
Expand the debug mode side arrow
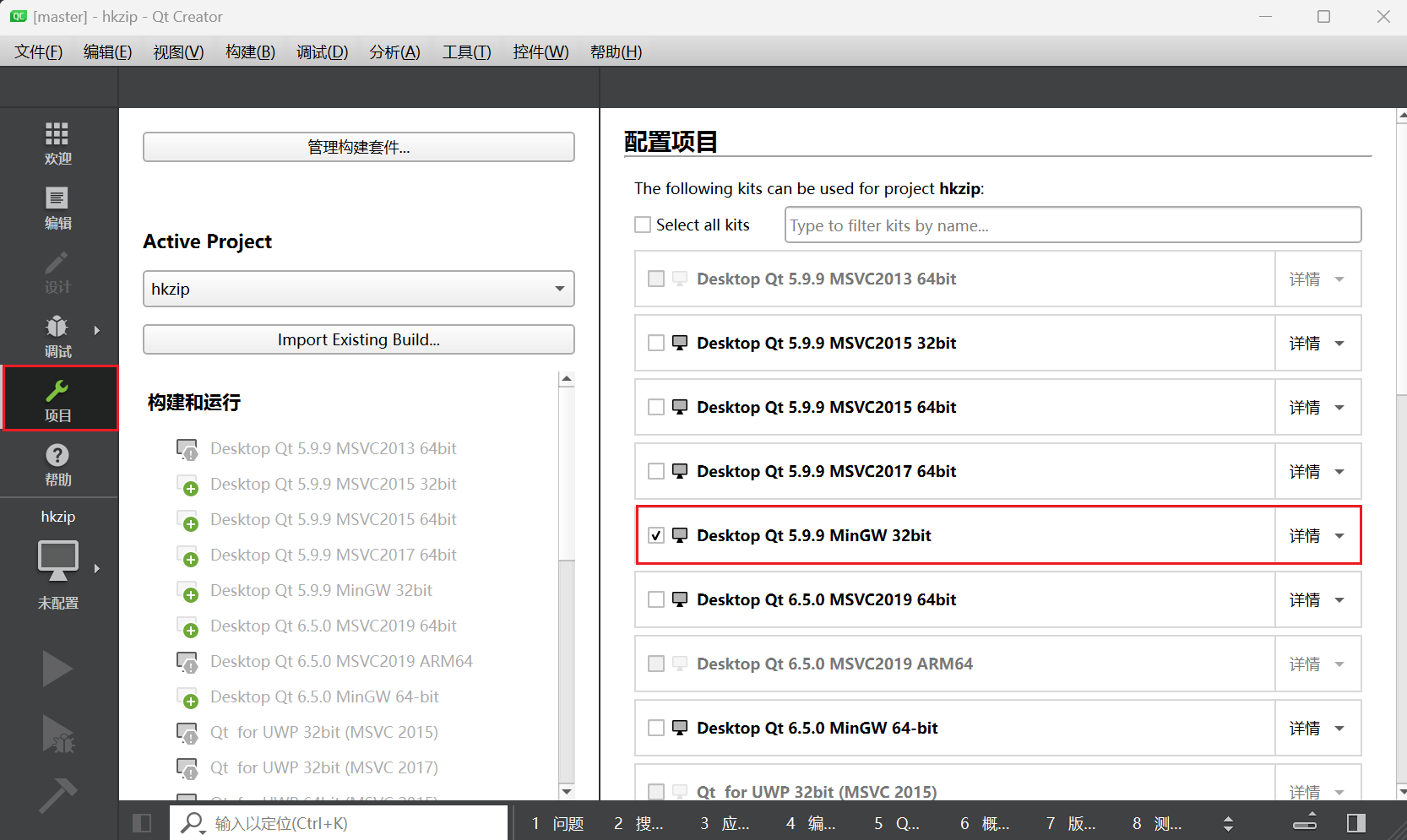pos(97,330)
